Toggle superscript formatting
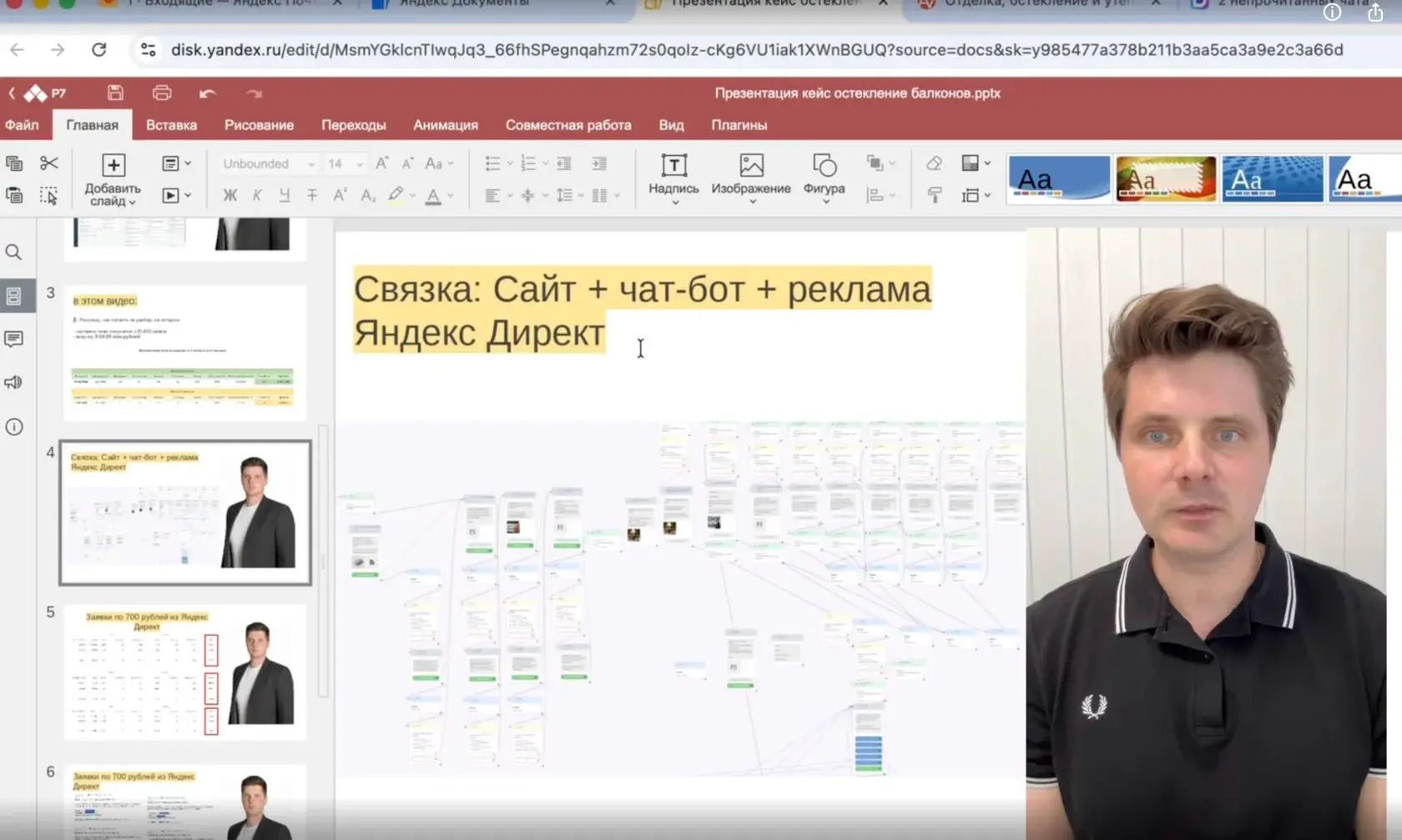 (340, 195)
